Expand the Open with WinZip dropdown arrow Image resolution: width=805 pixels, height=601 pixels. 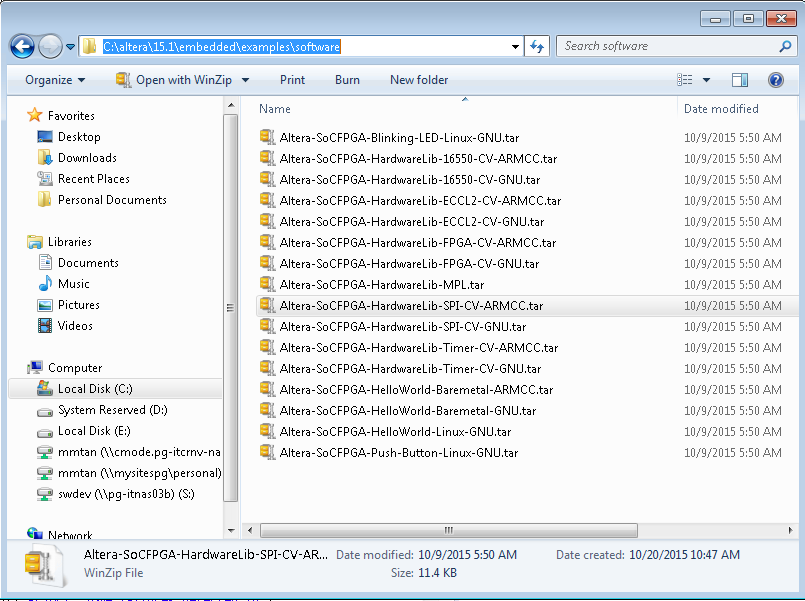coord(245,80)
